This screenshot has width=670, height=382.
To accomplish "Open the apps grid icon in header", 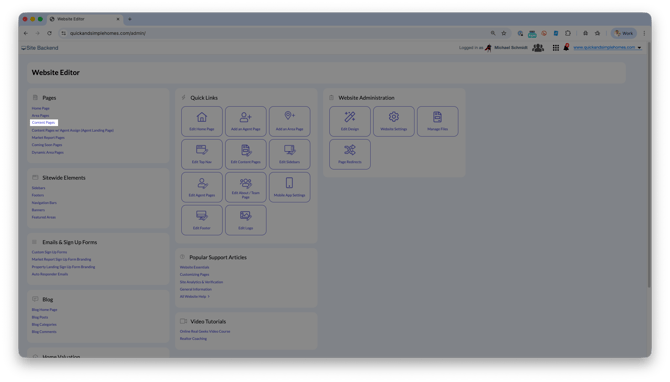I will tap(555, 48).
